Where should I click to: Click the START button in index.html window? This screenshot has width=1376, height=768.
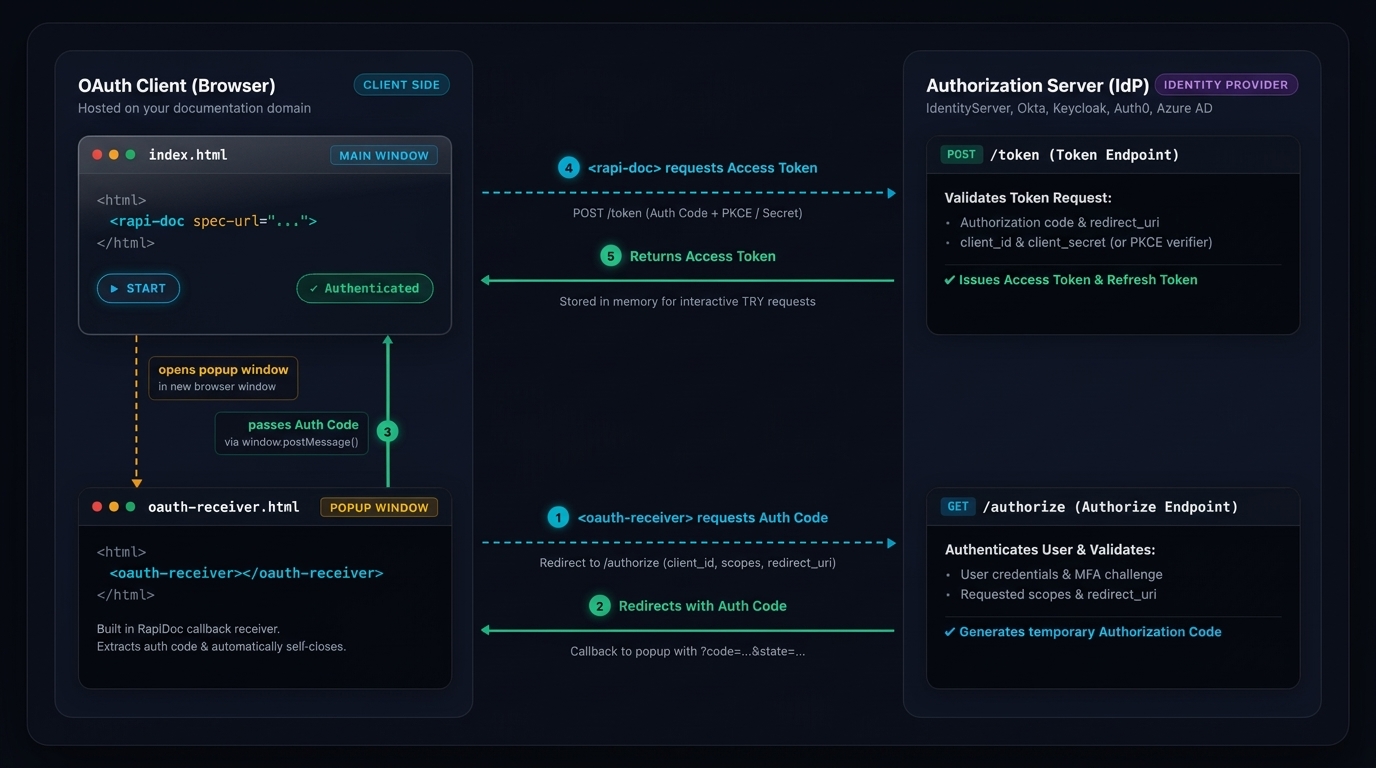point(138,288)
